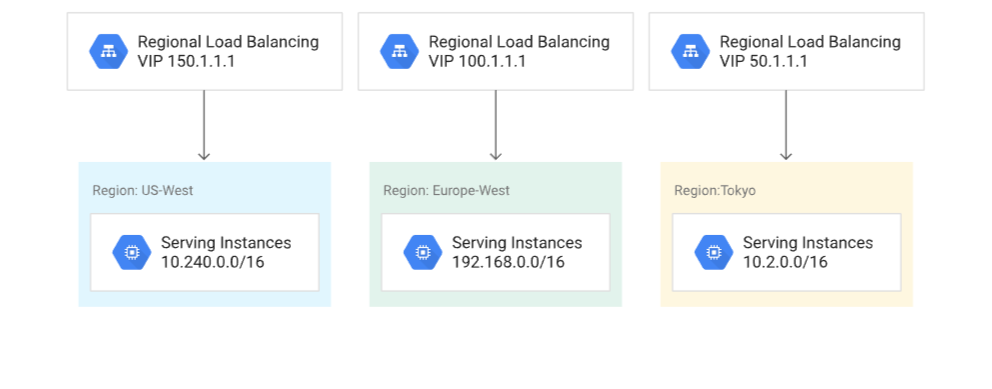
Task: Select the Serving Instances 10.240.0.0/16 card
Action: [x=205, y=252]
